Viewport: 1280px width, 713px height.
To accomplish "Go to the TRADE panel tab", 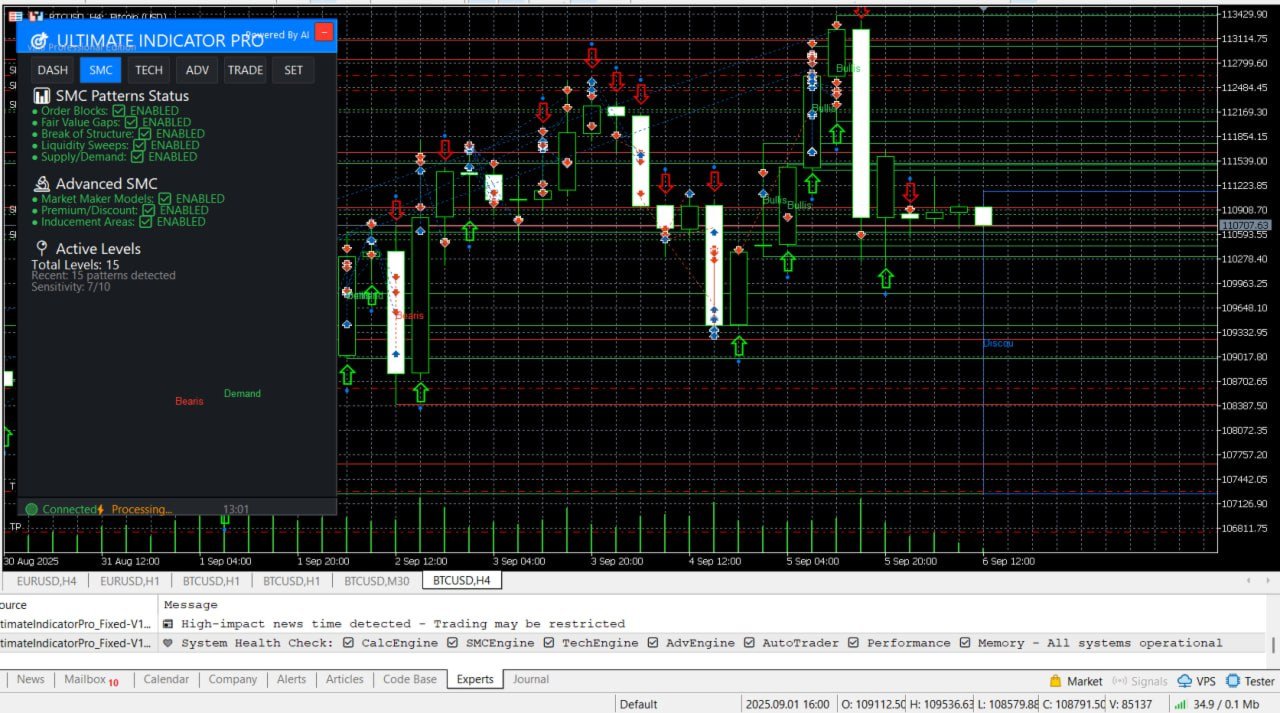I will tap(245, 70).
